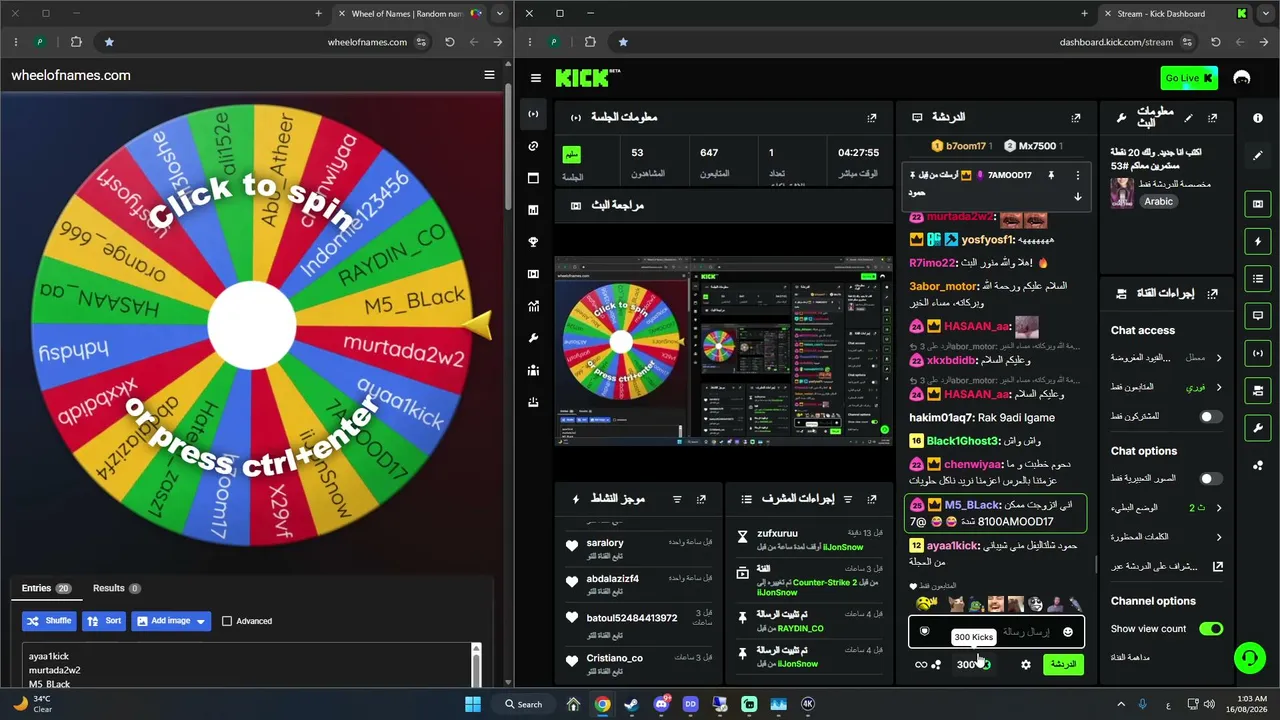The height and width of the screenshot is (720, 1280).
Task: Click the info icon in right rail
Action: coord(1258,118)
